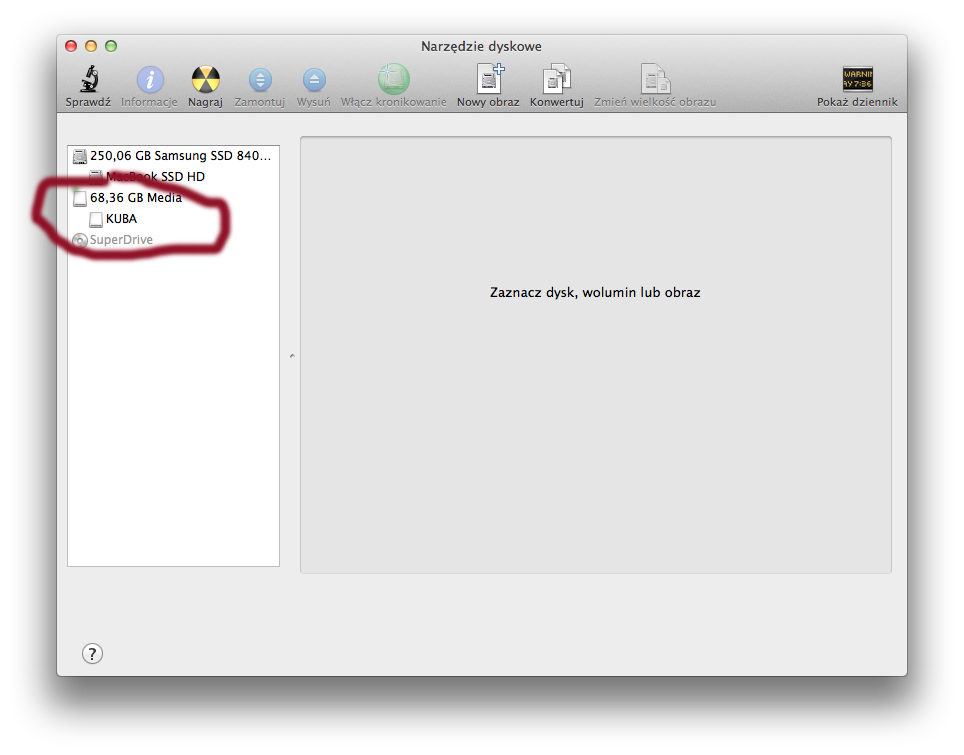This screenshot has width=964, height=755.
Task: Select the SuperDrive entry in sidebar
Action: click(120, 240)
